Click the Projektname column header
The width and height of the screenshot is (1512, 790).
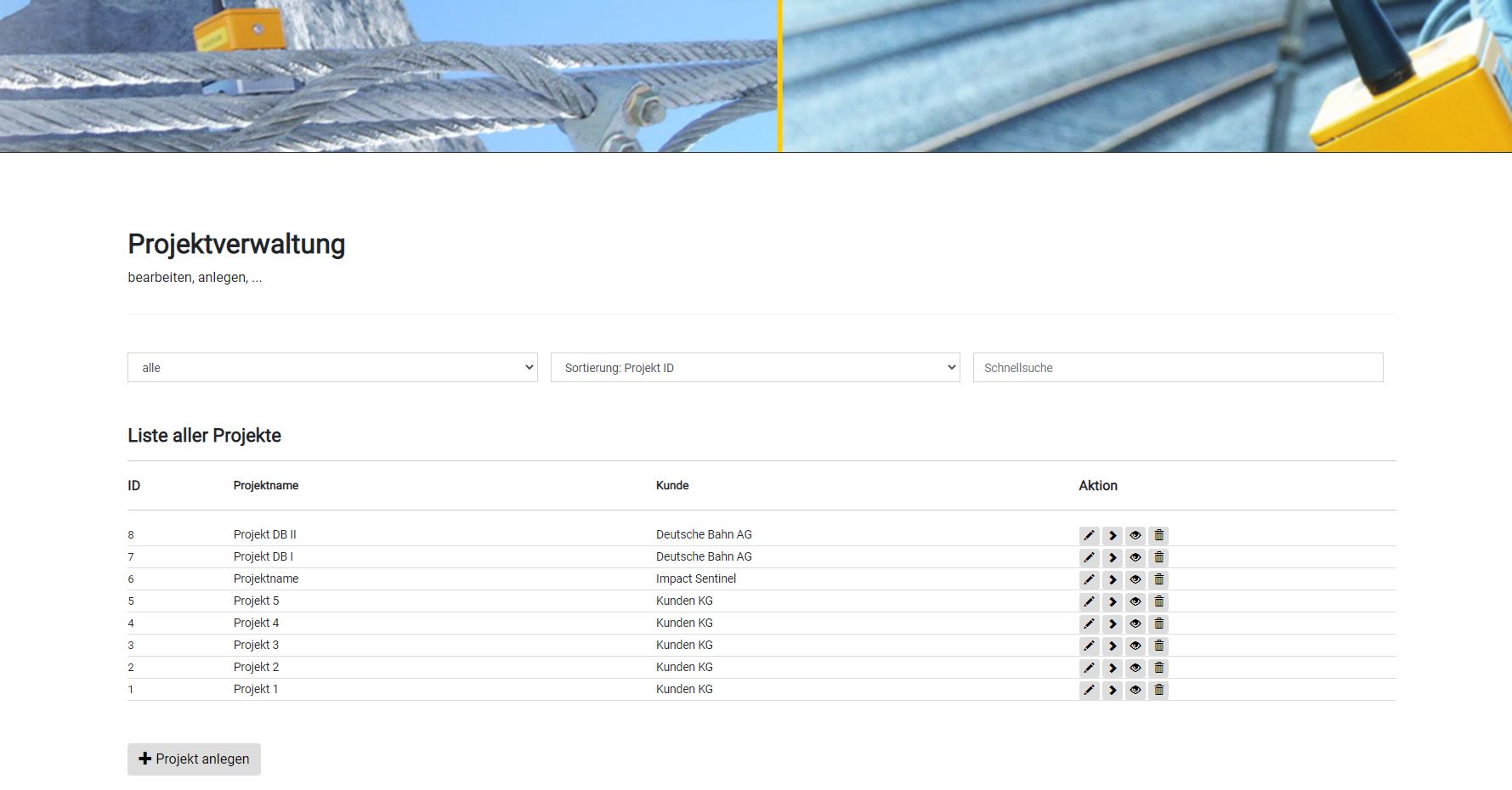pos(266,486)
